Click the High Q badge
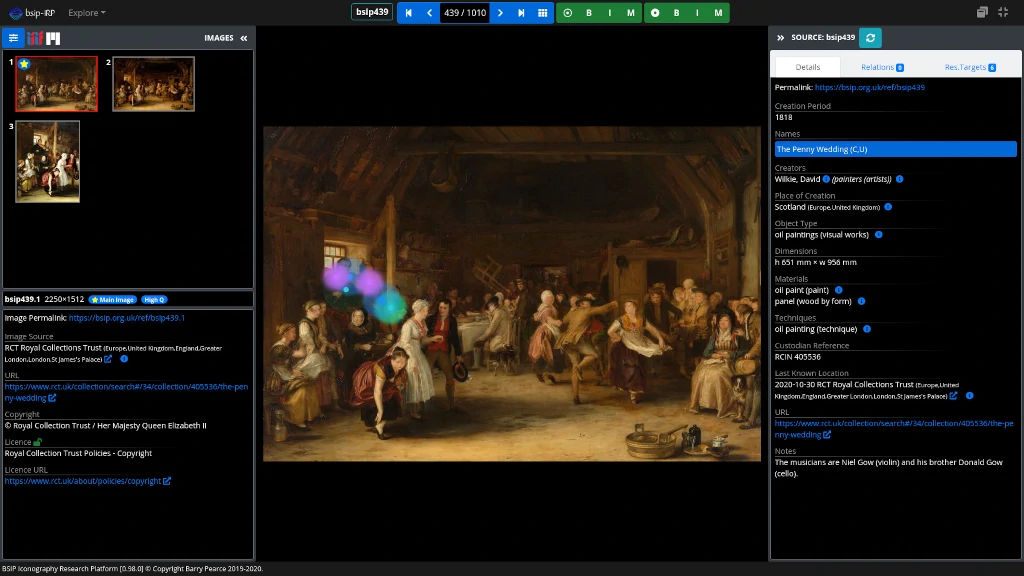Image resolution: width=1024 pixels, height=576 pixels. pyautogui.click(x=154, y=300)
